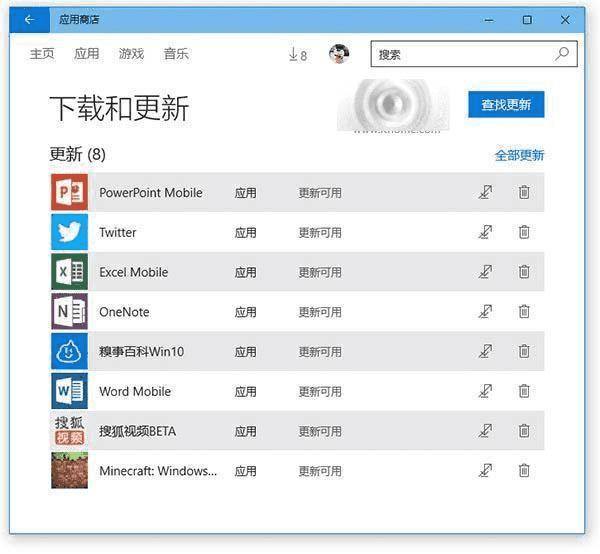The height and width of the screenshot is (554, 600).
Task: Start download for Word Mobile update
Action: coord(485,391)
